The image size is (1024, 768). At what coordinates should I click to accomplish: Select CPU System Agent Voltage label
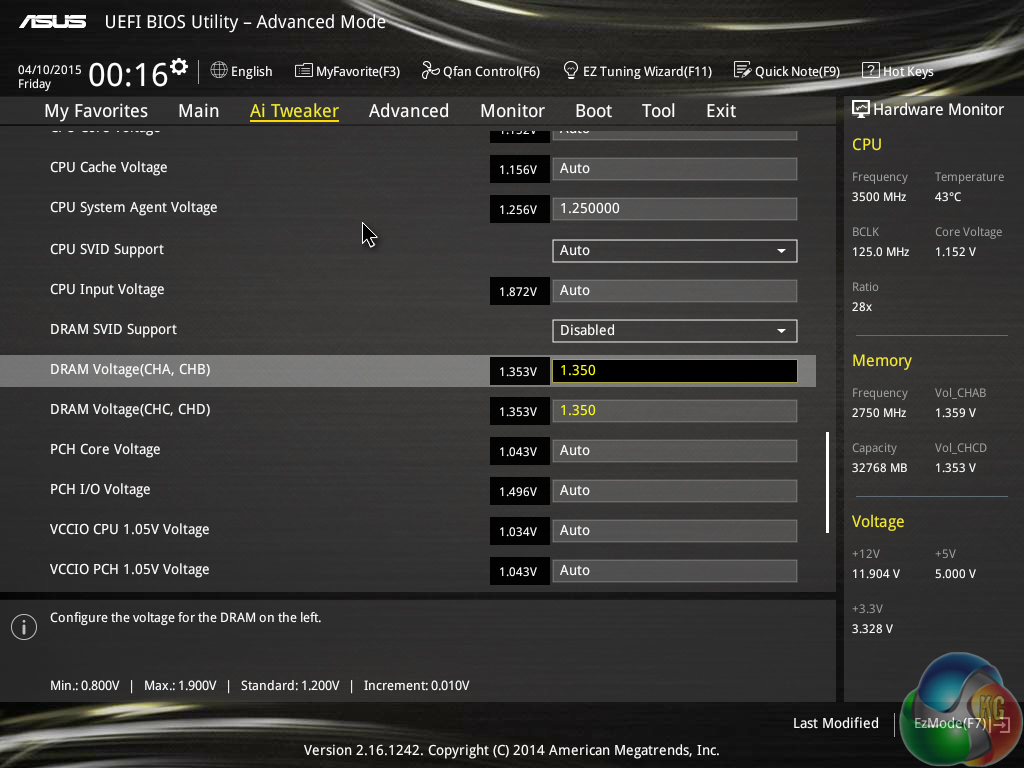(x=133, y=208)
